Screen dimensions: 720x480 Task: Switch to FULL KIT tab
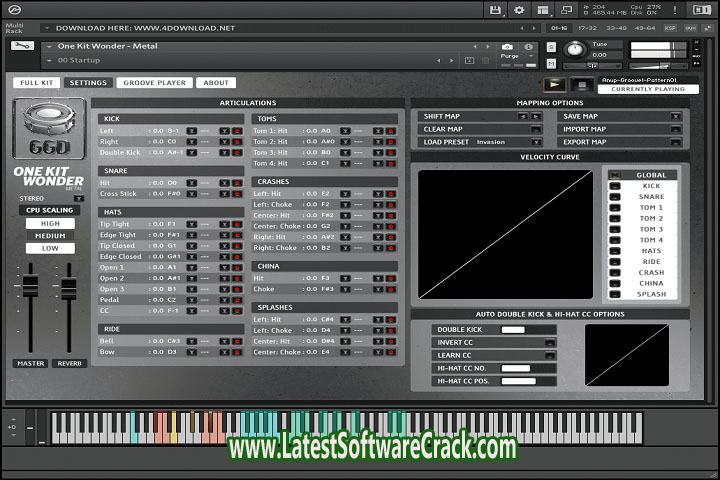tap(37, 83)
